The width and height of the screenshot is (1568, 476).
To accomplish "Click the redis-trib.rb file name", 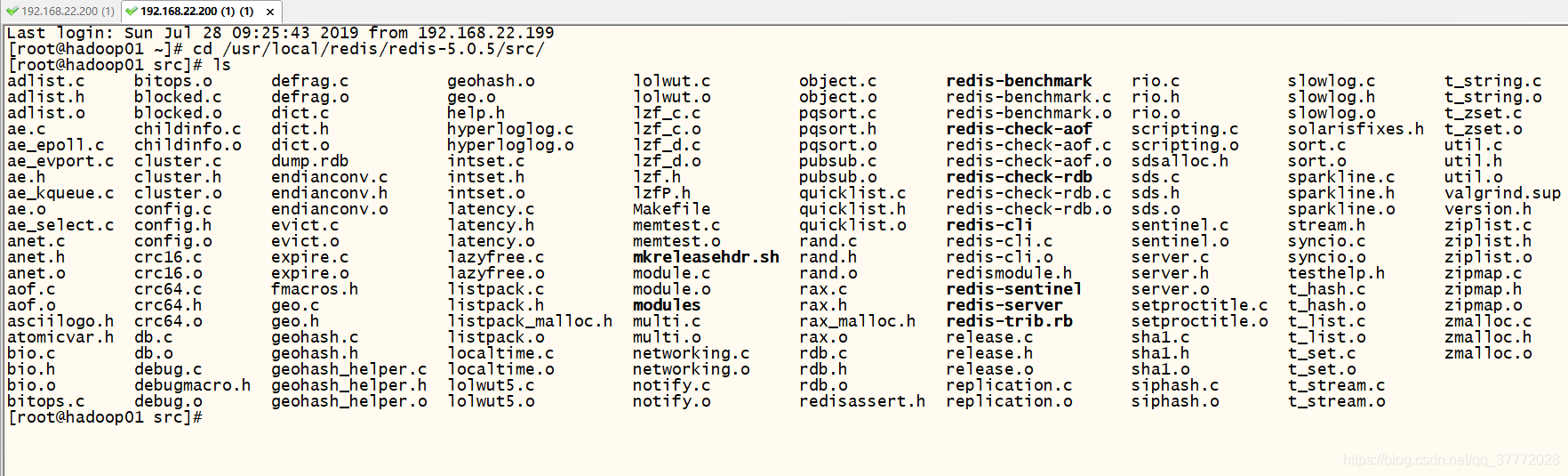I will tap(1010, 321).
